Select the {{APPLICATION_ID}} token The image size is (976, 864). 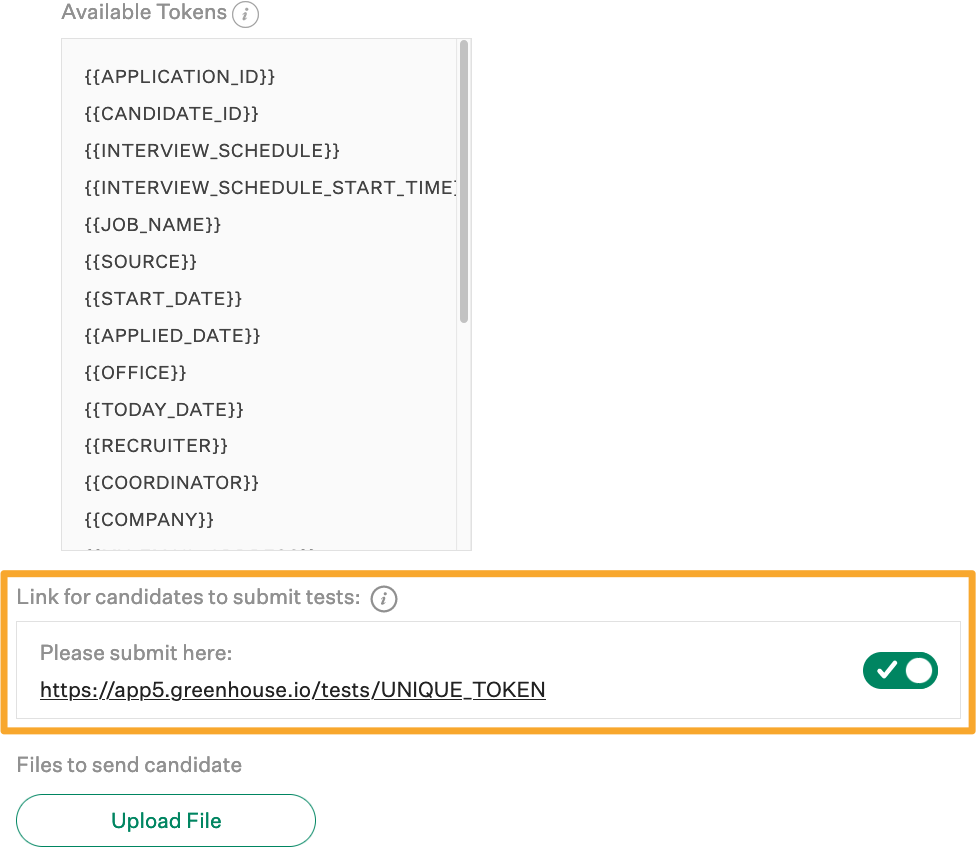tap(178, 76)
